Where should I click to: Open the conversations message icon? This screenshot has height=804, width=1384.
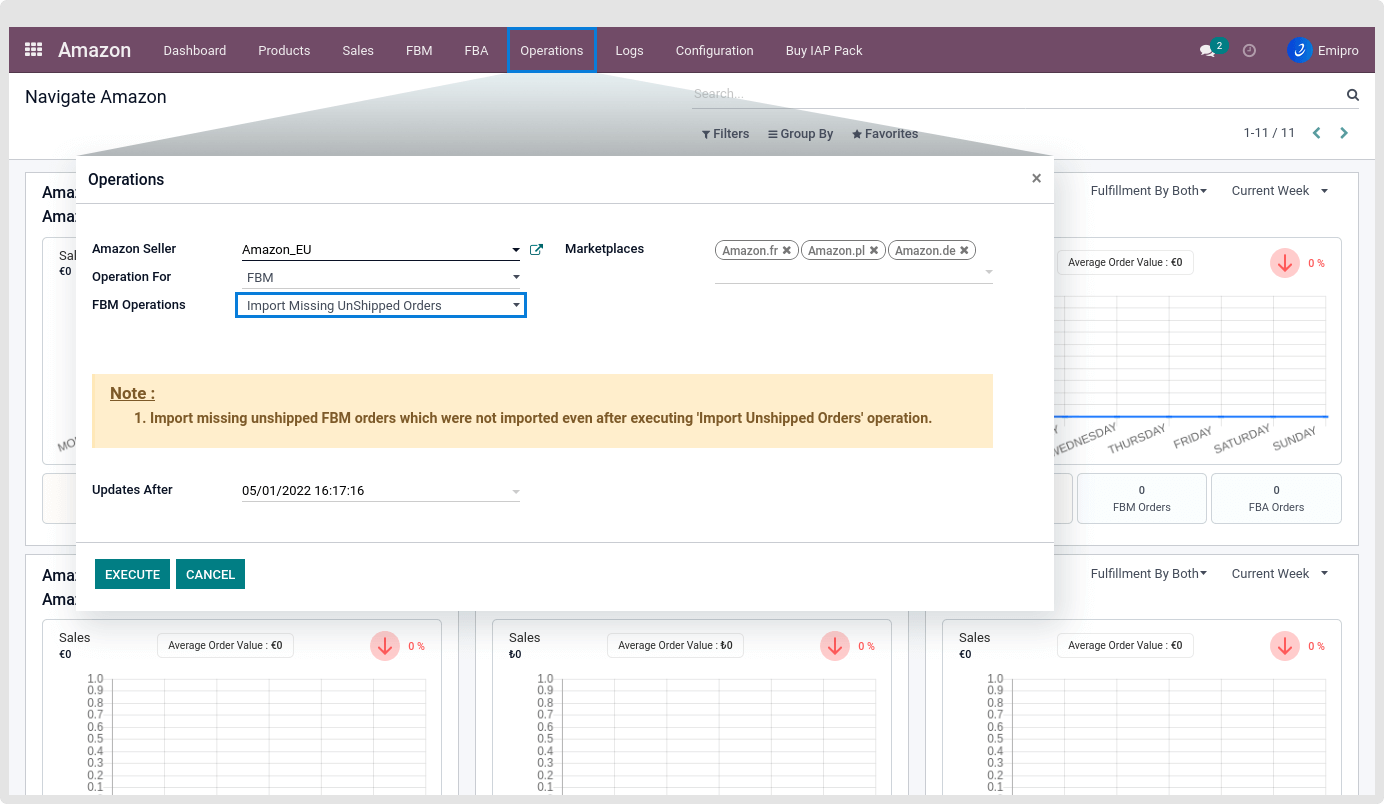(x=1207, y=51)
